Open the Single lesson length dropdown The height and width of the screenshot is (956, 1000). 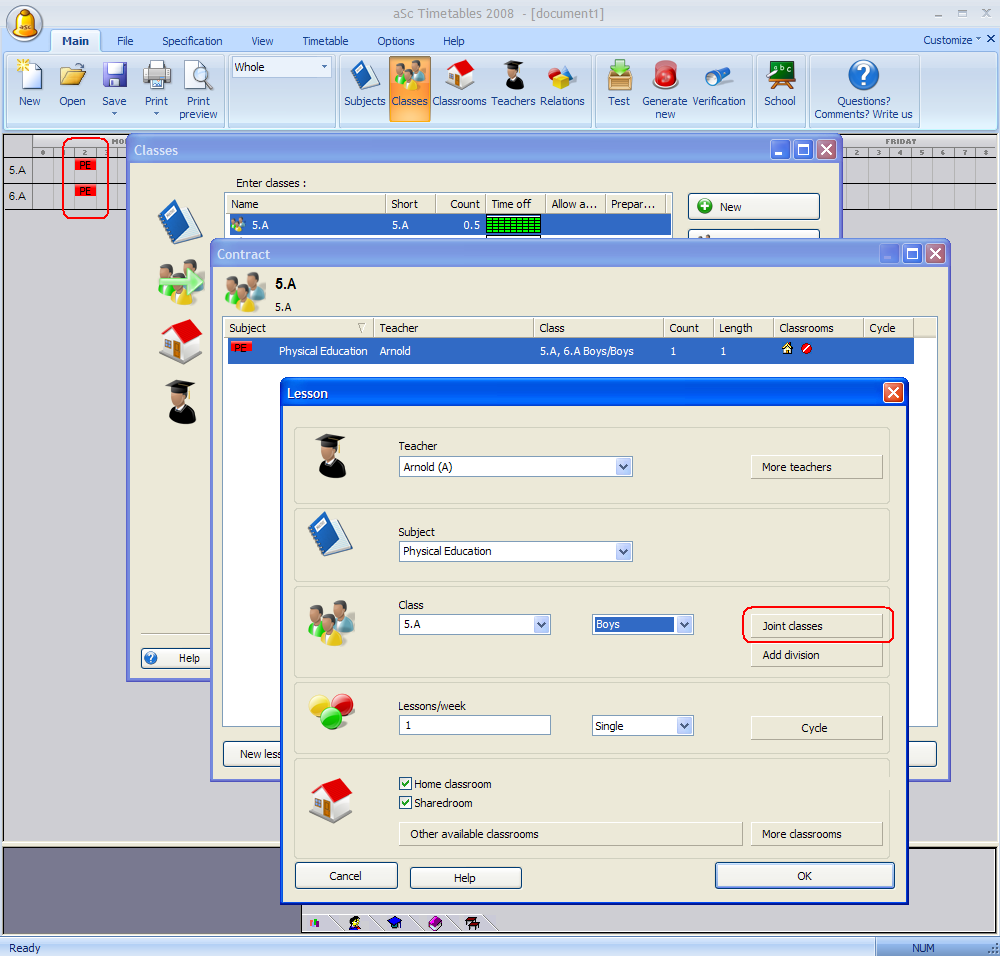(685, 726)
